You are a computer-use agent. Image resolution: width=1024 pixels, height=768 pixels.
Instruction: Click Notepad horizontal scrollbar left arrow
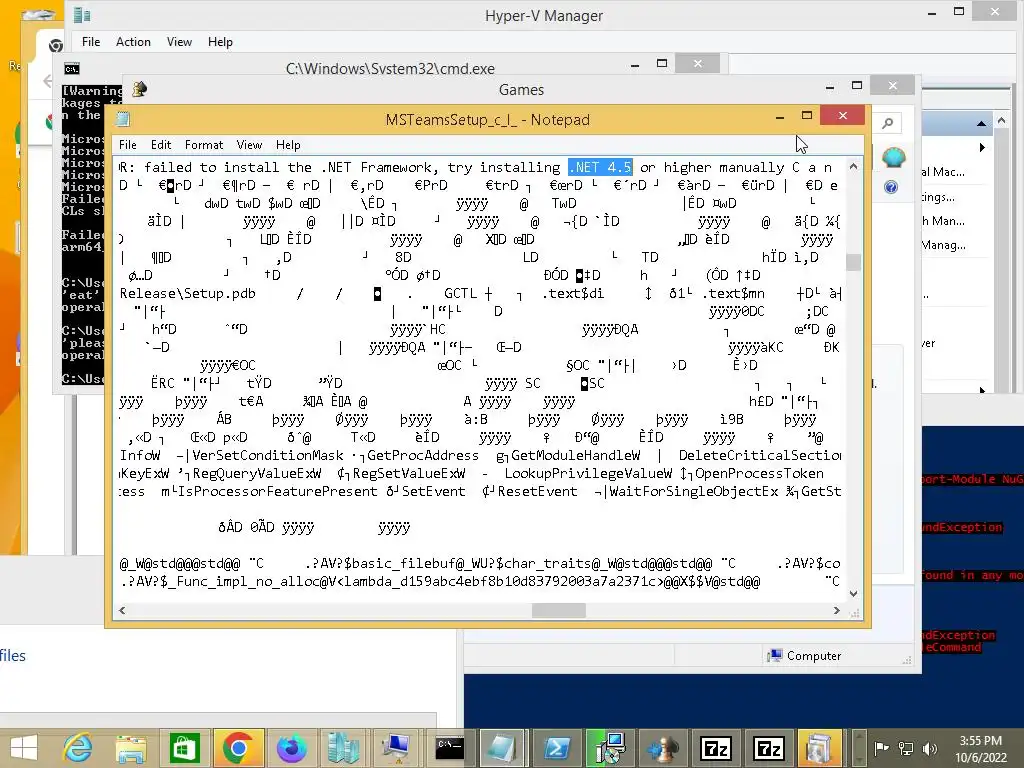[121, 611]
